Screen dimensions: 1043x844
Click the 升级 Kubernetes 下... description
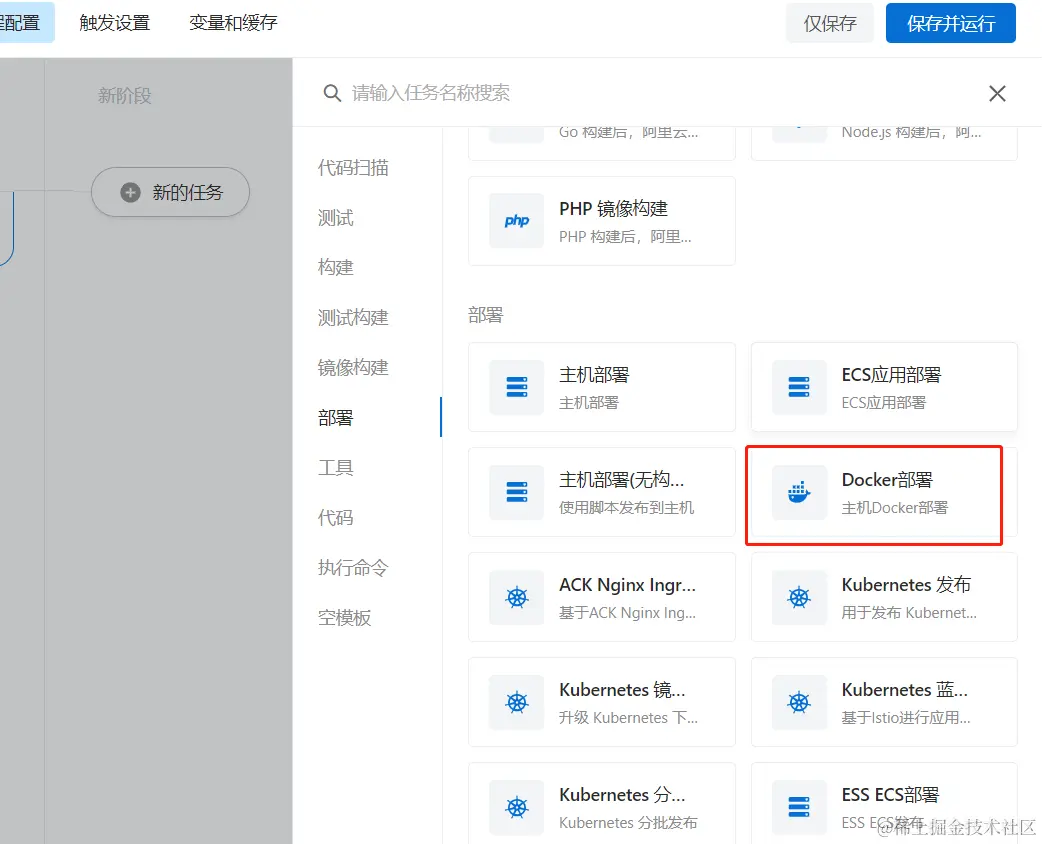[x=629, y=718]
